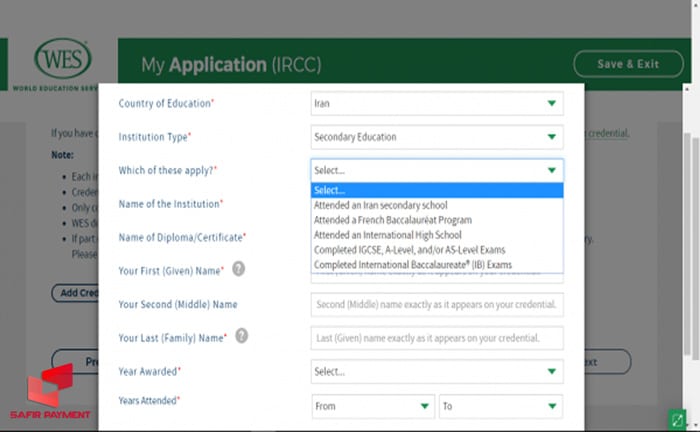Viewport: 700px width, 432px height.
Task: Click the Last (Family) Name input field
Action: [x=436, y=338]
